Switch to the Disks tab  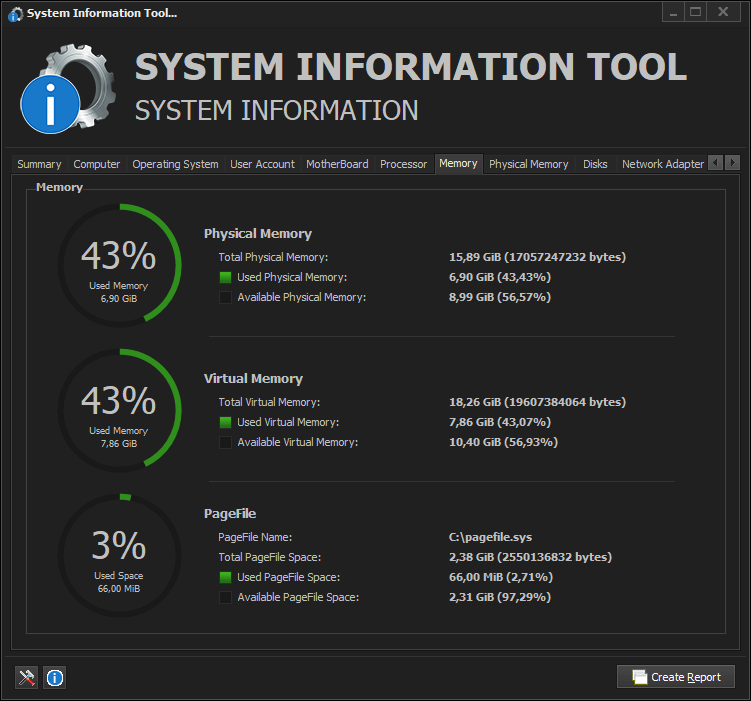(595, 164)
